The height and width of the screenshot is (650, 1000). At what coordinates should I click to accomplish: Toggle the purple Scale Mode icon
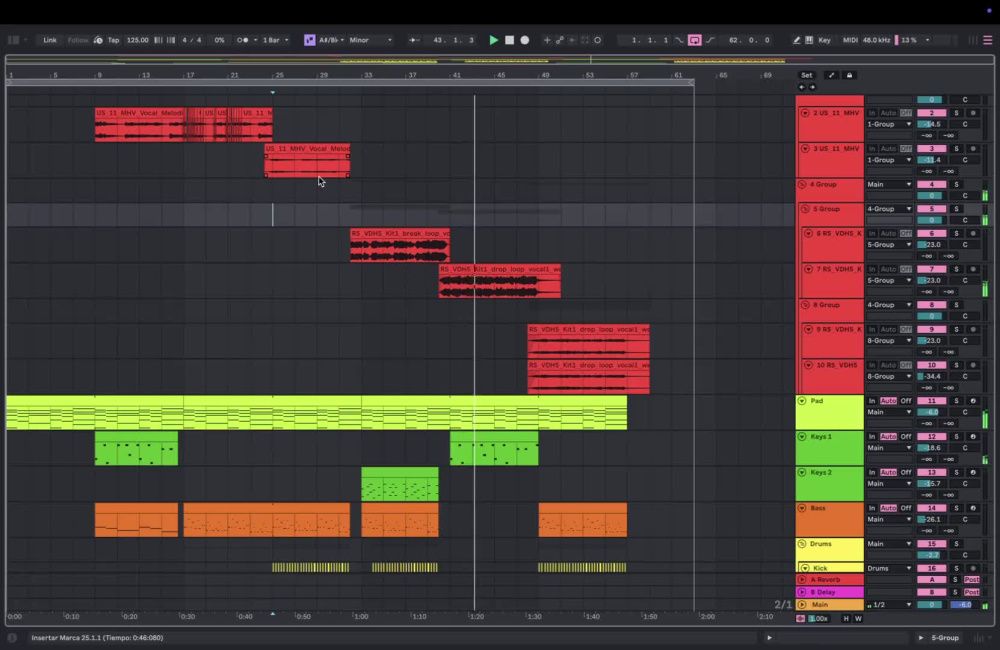(309, 40)
